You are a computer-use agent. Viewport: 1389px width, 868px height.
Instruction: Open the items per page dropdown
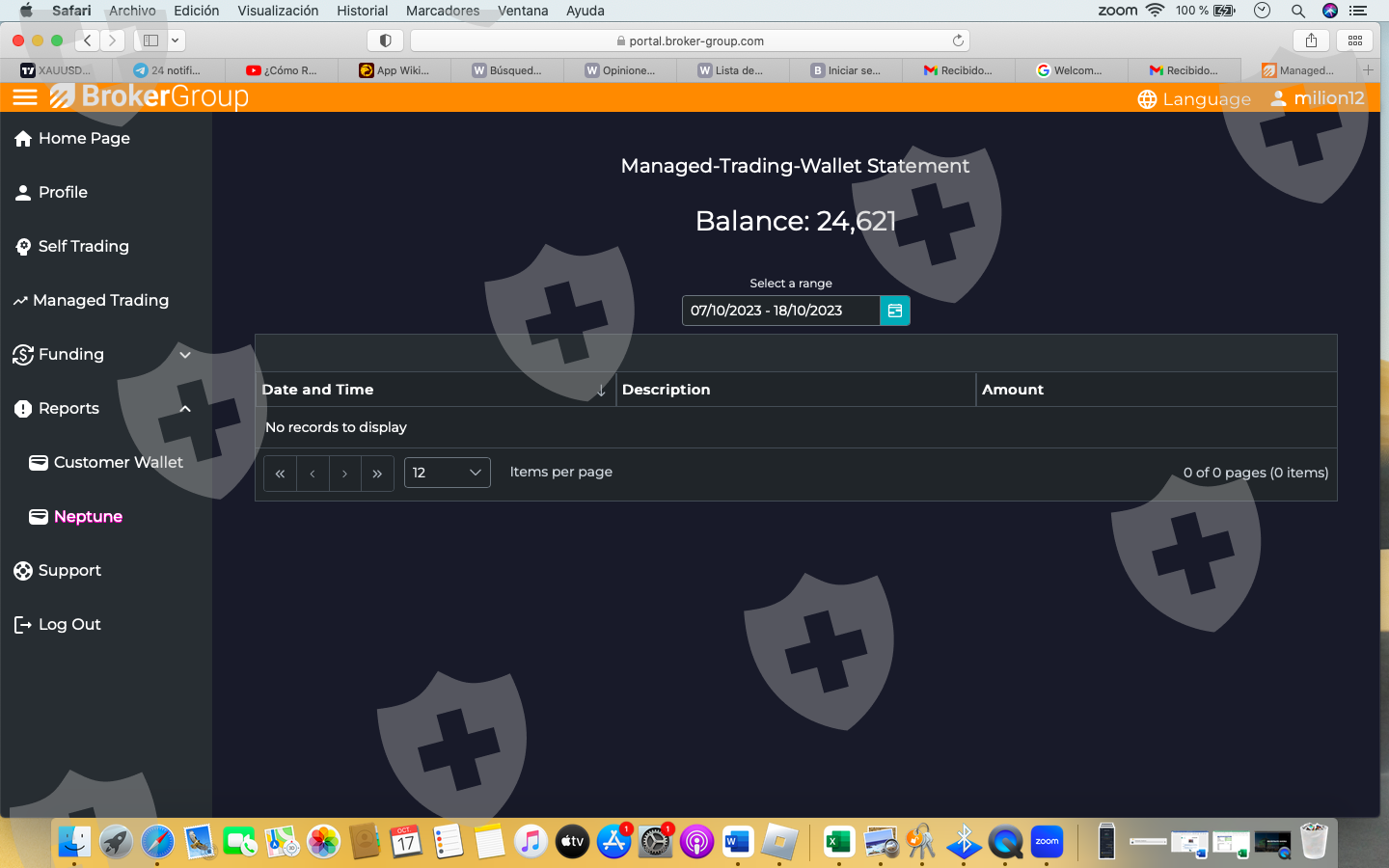(447, 473)
